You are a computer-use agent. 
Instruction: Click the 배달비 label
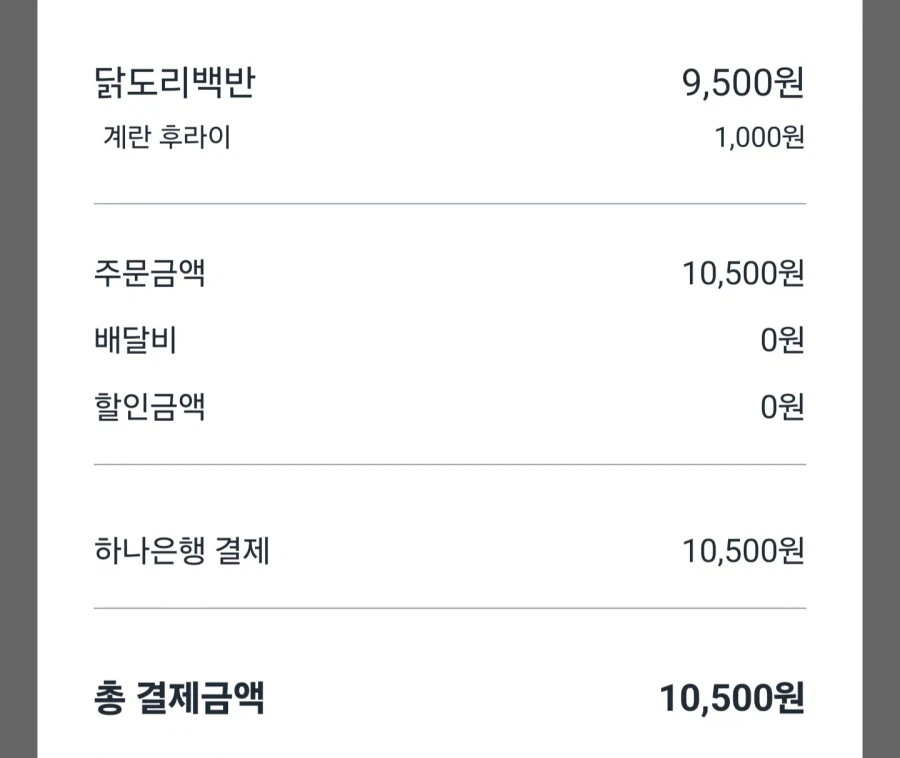point(135,340)
